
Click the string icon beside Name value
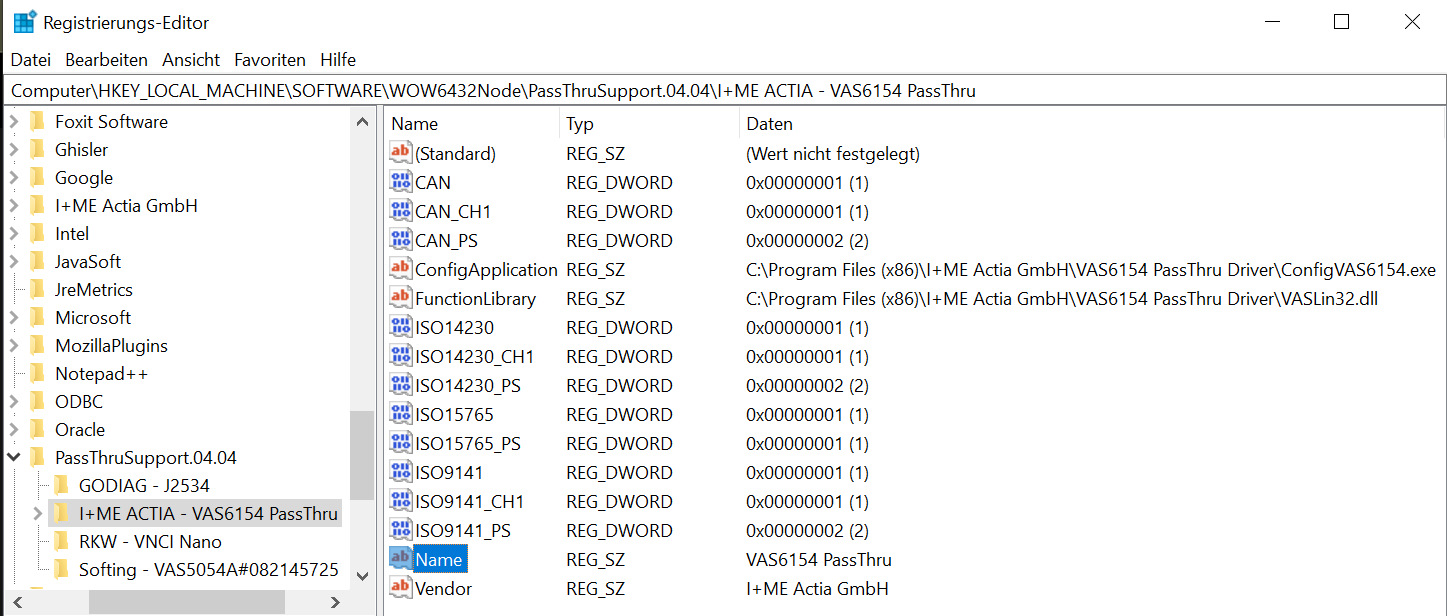(x=401, y=559)
